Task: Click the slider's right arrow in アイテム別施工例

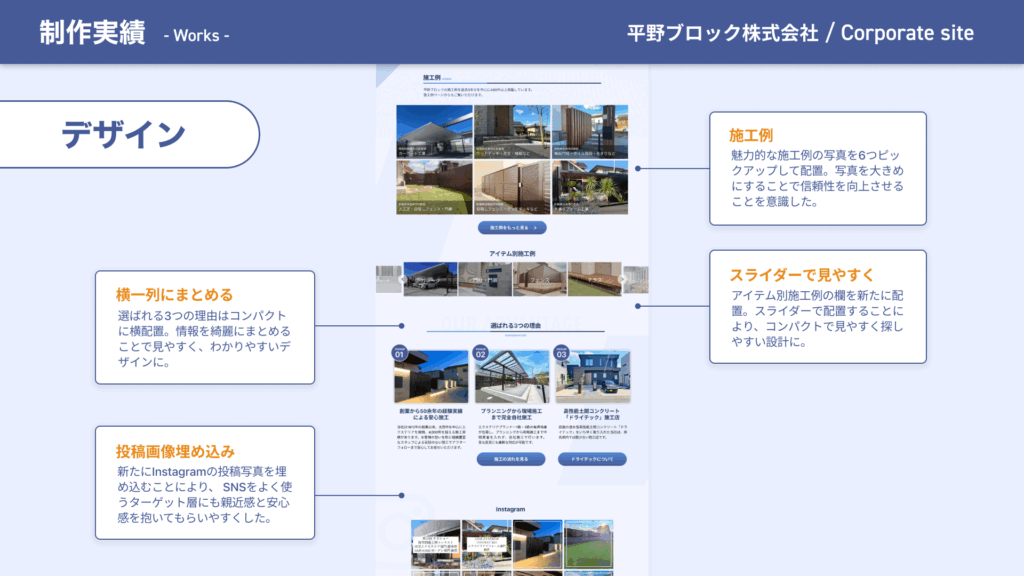Action: pyautogui.click(x=622, y=280)
